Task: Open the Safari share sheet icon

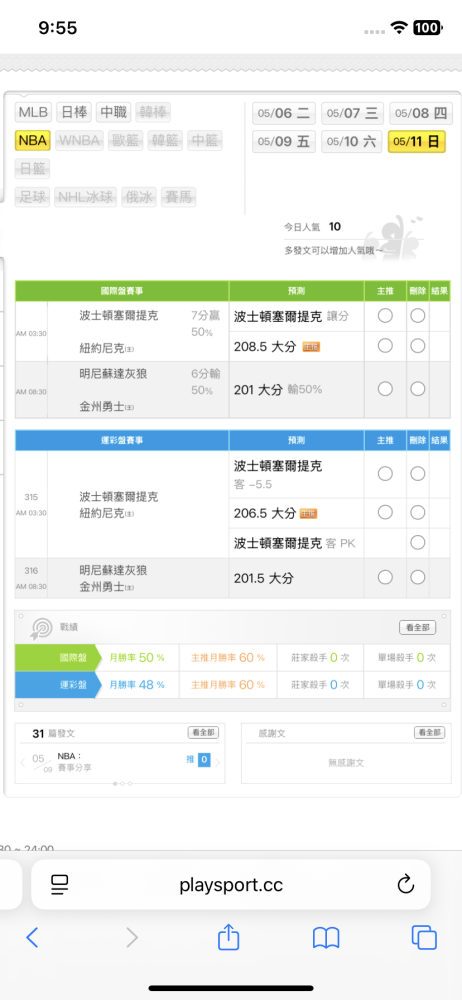Action: [x=228, y=936]
